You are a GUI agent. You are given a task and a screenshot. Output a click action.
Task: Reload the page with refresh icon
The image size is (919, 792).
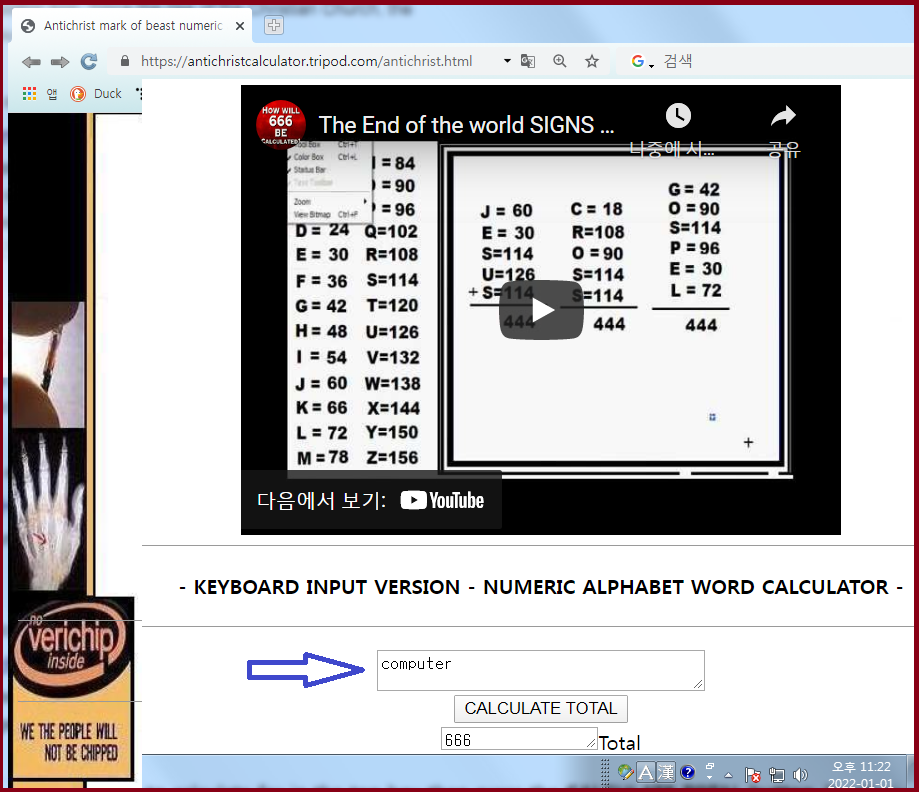click(89, 61)
